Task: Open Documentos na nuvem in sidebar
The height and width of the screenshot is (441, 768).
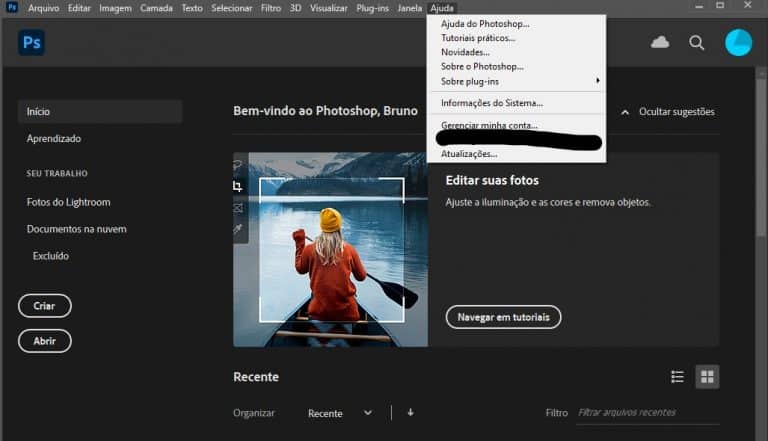Action: tap(76, 229)
